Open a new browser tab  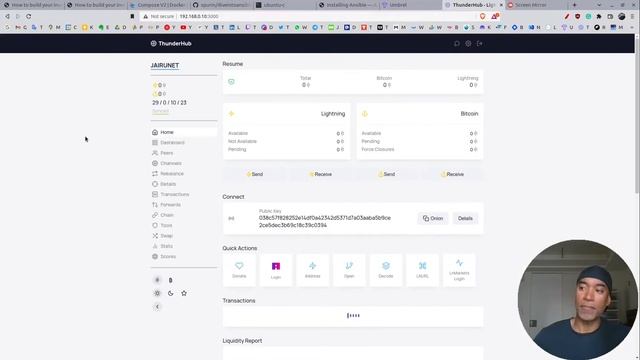575,5
